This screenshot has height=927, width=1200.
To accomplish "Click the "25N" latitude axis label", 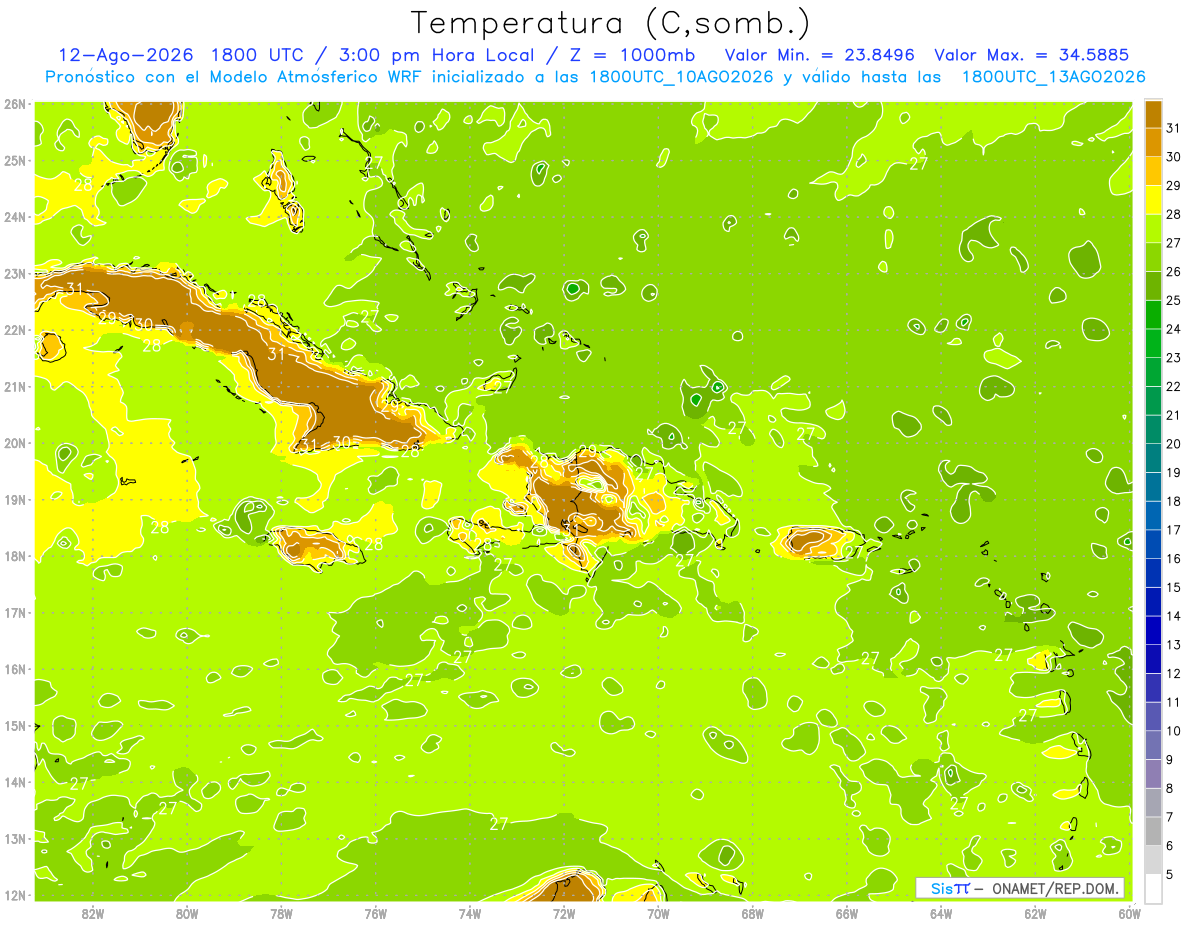I will click(15, 160).
